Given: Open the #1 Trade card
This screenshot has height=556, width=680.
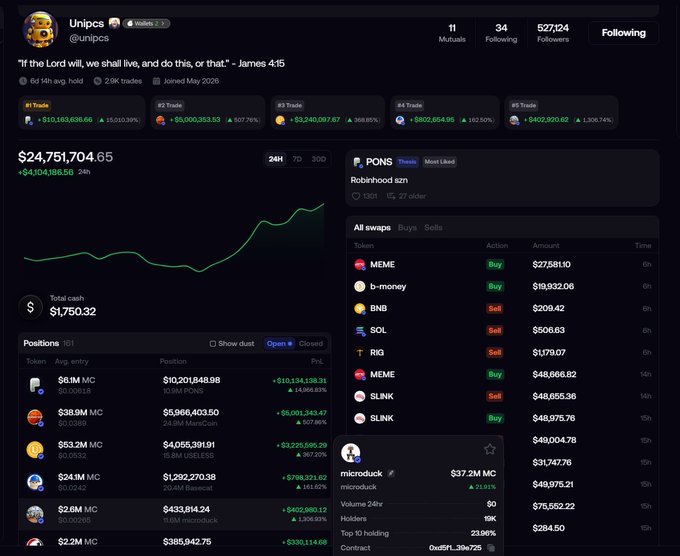Looking at the screenshot, I should pyautogui.click(x=82, y=113).
